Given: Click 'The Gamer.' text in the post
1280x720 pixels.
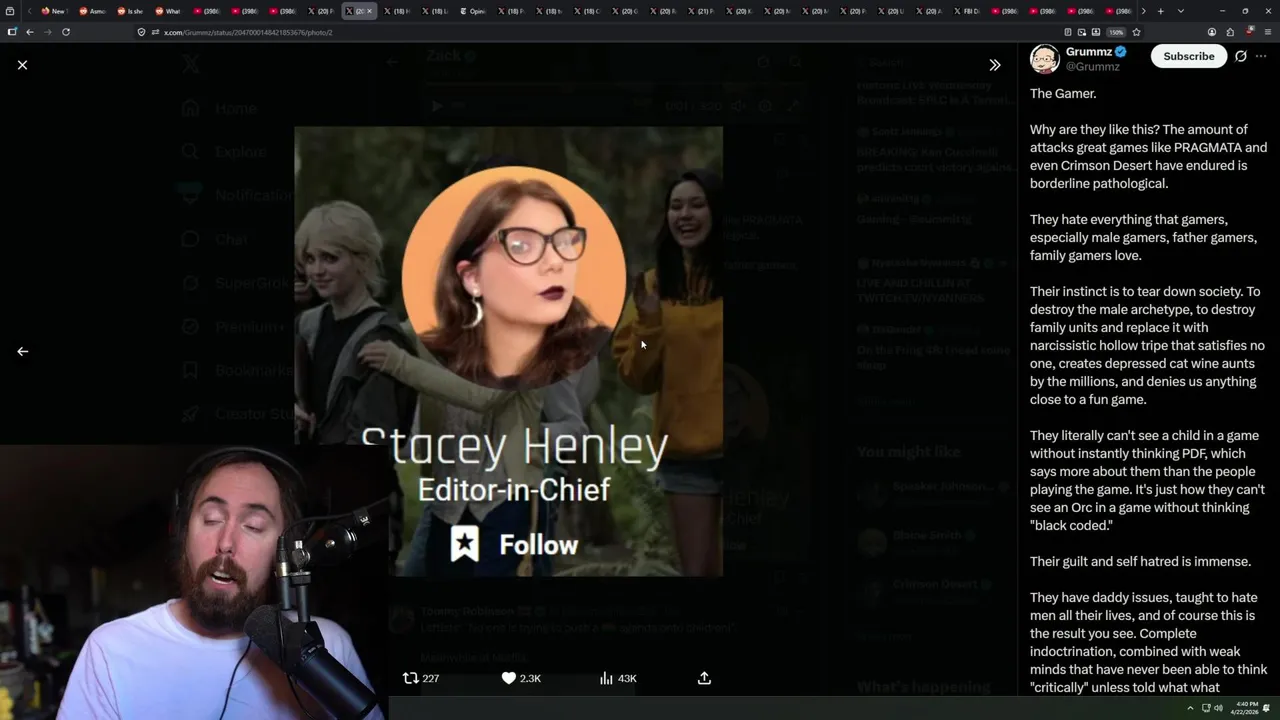Looking at the screenshot, I should click(1063, 93).
